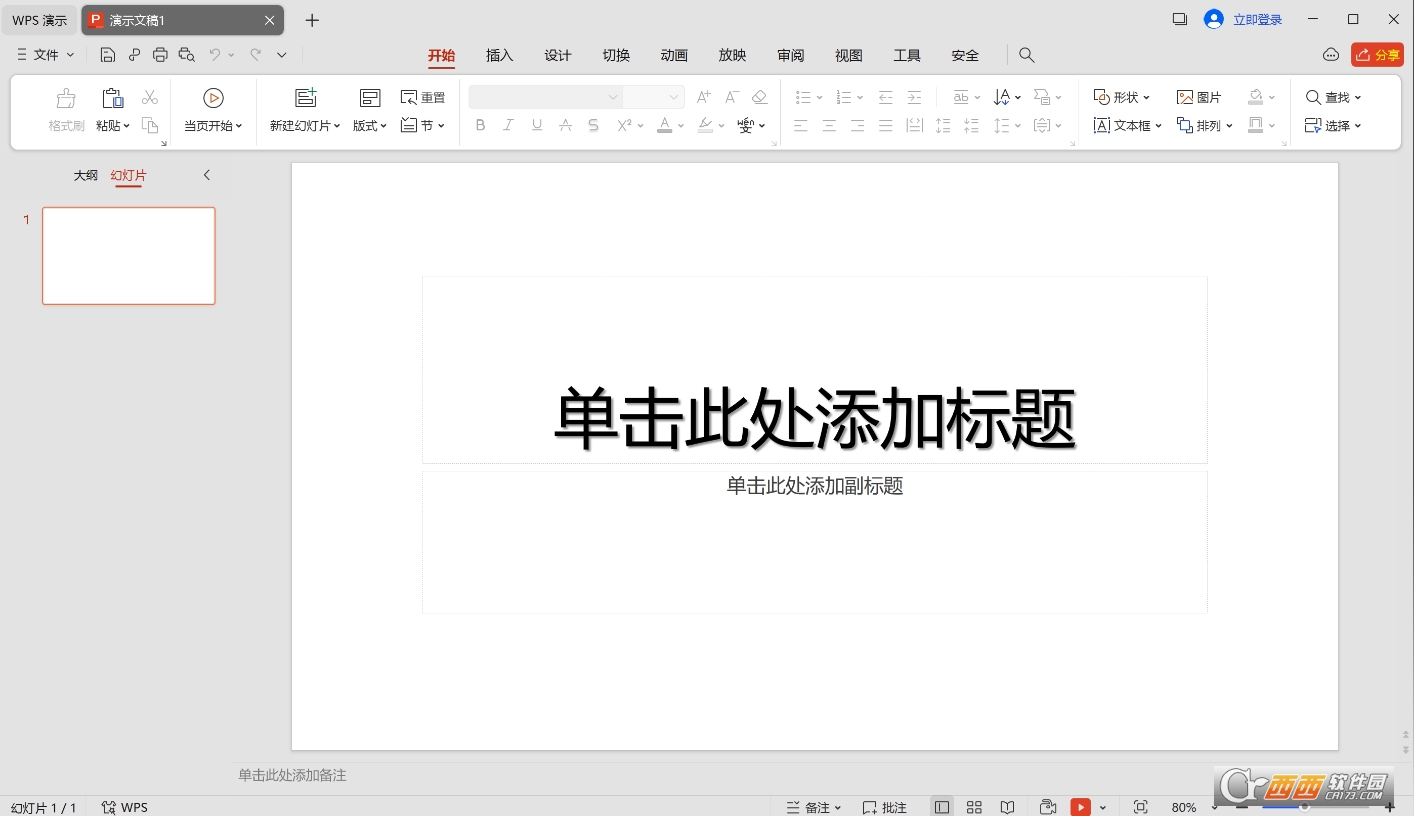The height and width of the screenshot is (816, 1414).
Task: Open the 文件 menu dropdown
Action: (46, 55)
